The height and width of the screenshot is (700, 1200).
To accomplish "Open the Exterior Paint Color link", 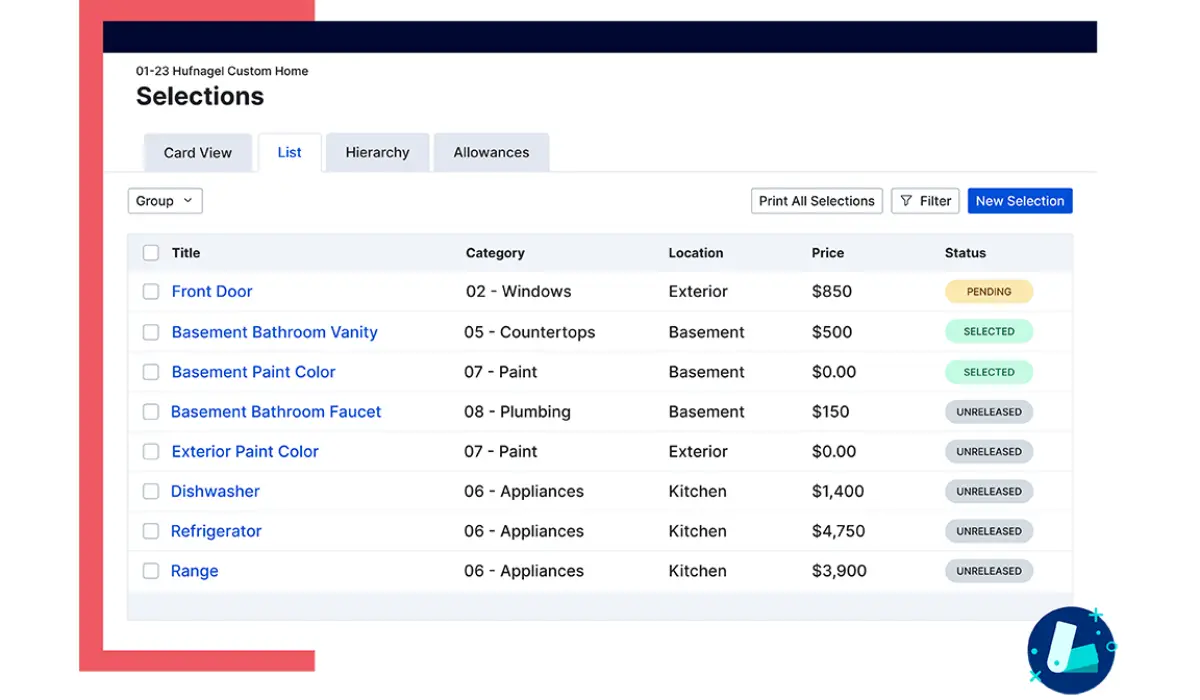I will tap(245, 452).
